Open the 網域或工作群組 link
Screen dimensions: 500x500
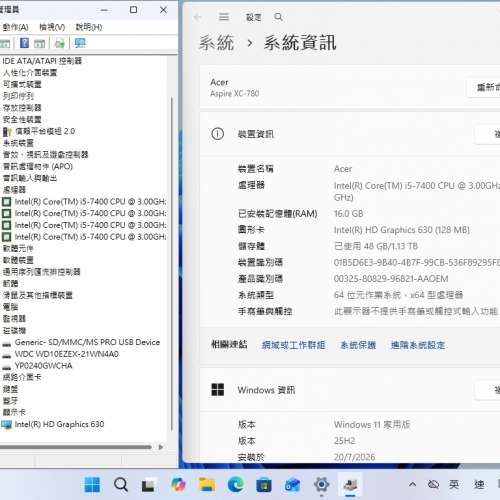tap(293, 345)
